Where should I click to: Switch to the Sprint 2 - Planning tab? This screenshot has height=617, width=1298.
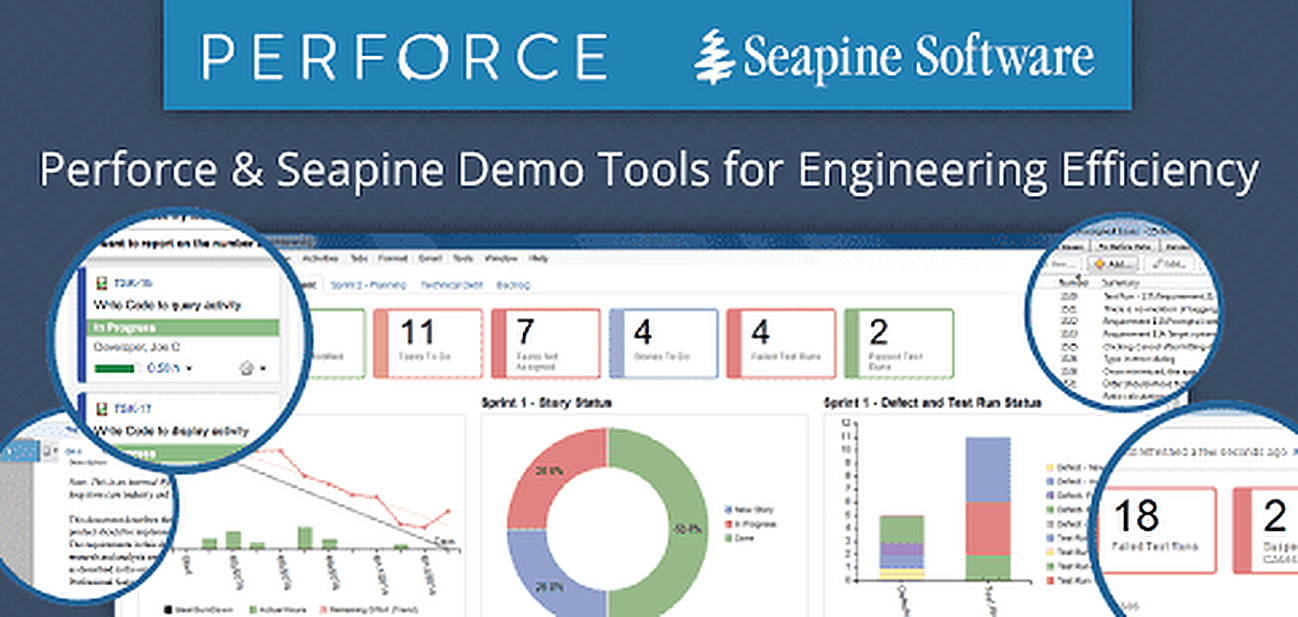(369, 285)
